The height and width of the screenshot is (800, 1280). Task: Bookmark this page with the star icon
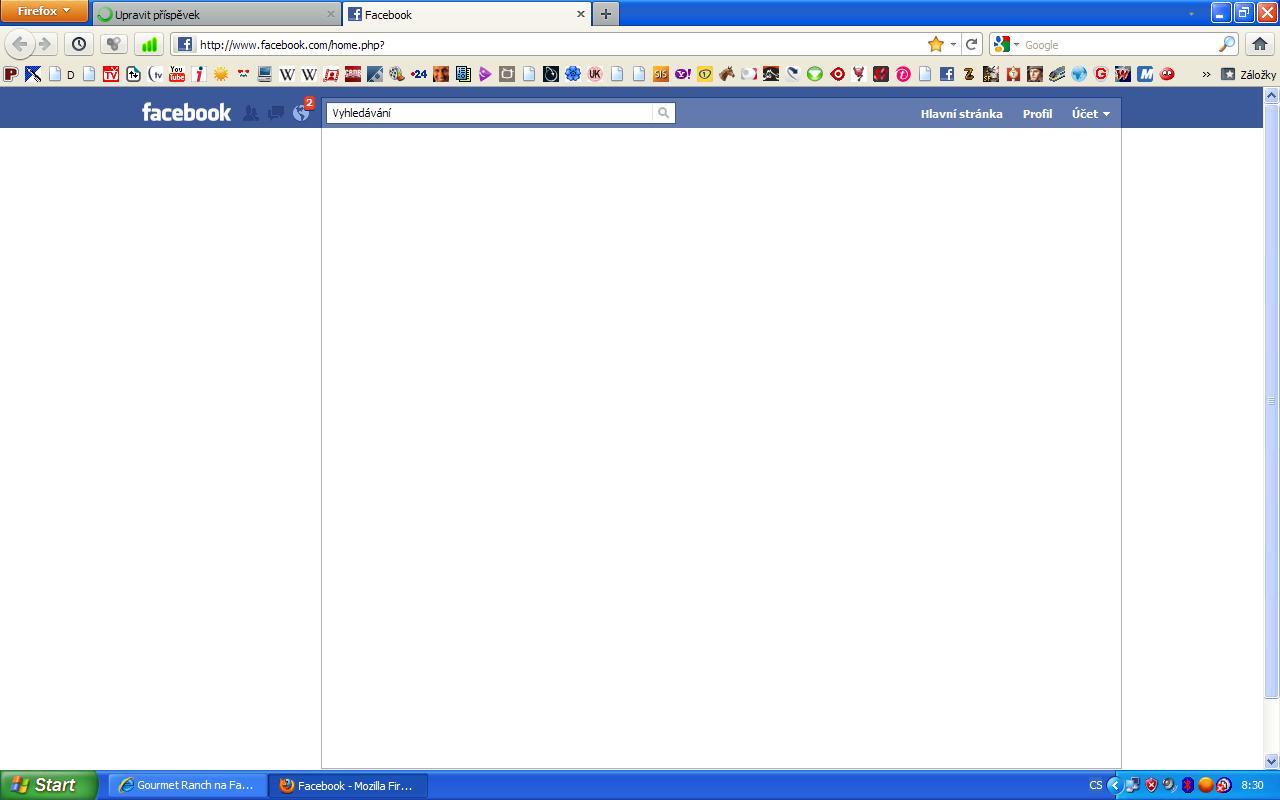(x=936, y=44)
